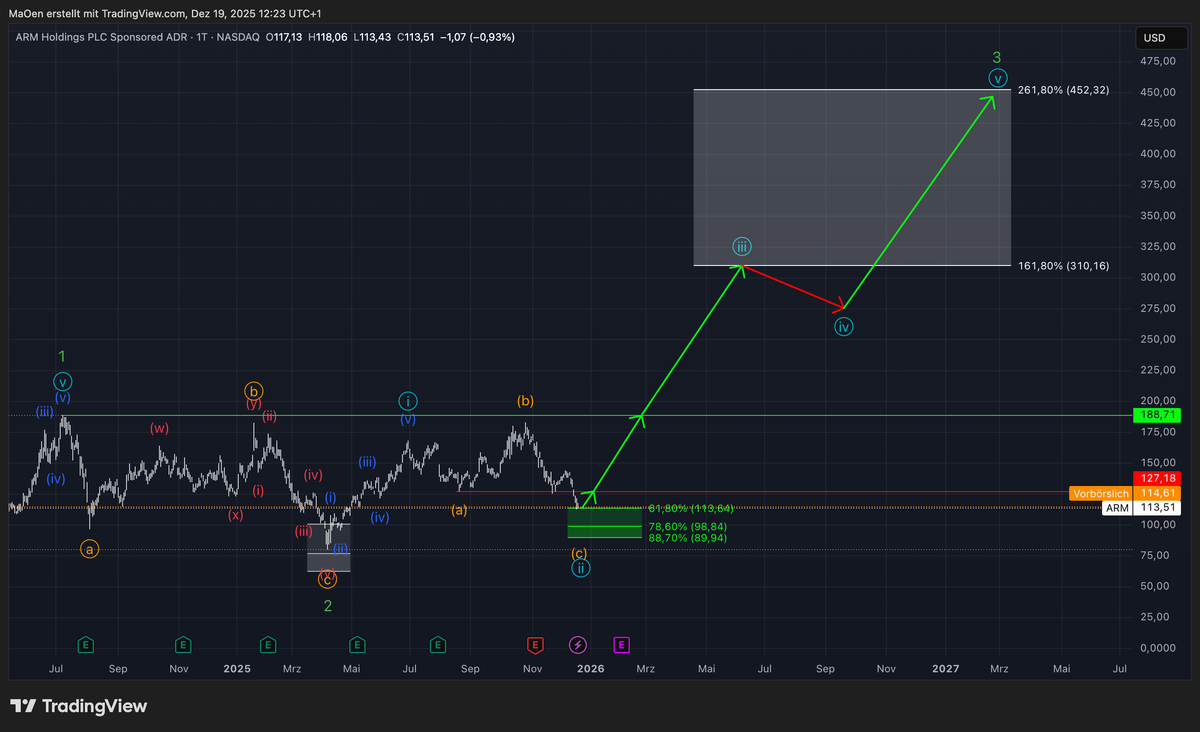Click the green 188,71 price level flag
The width and height of the screenshot is (1200, 732).
tap(1157, 415)
